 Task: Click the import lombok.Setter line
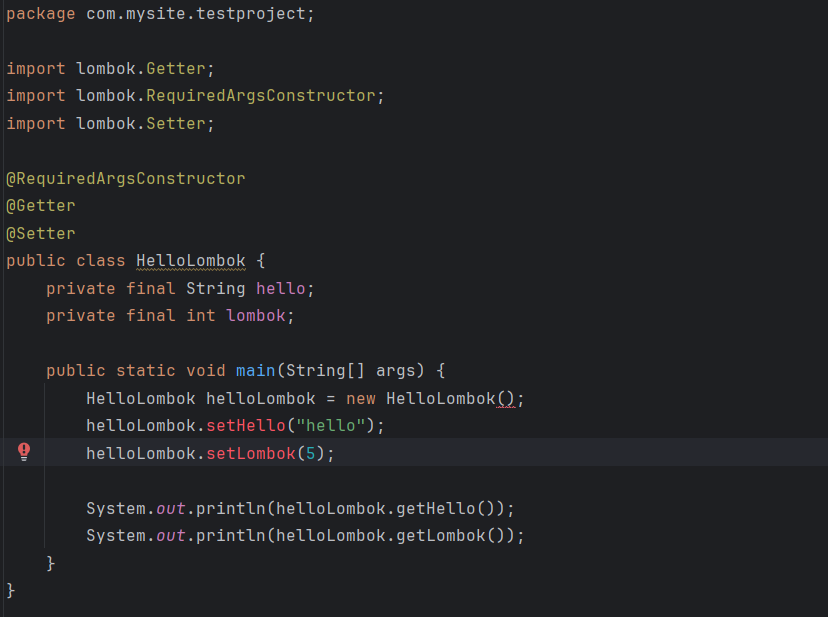pyautogui.click(x=110, y=124)
